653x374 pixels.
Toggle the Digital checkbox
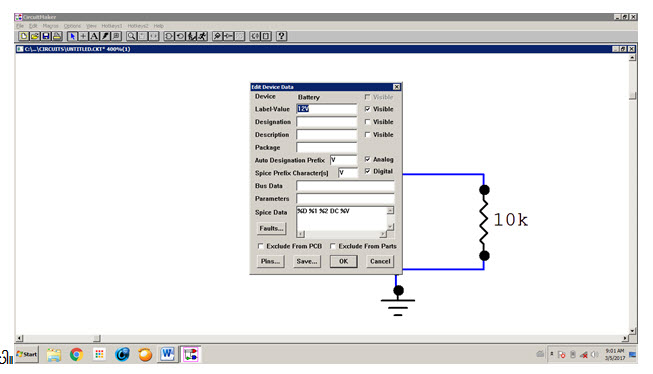(367, 171)
